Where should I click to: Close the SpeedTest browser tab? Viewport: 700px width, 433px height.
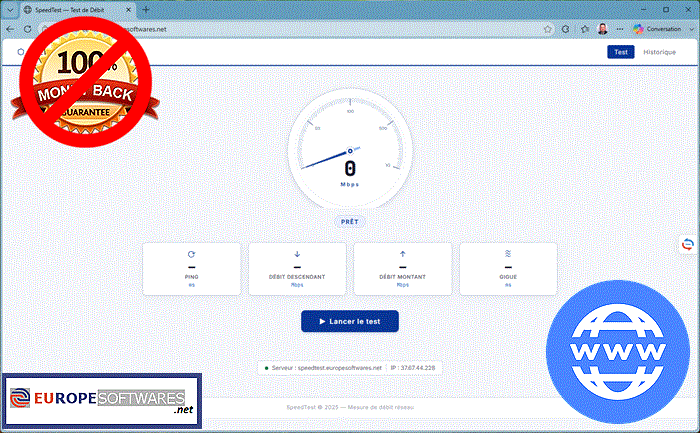pos(129,9)
